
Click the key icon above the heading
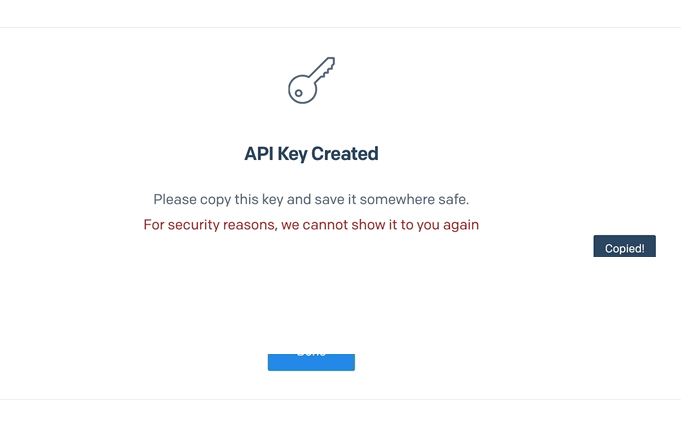[311, 80]
